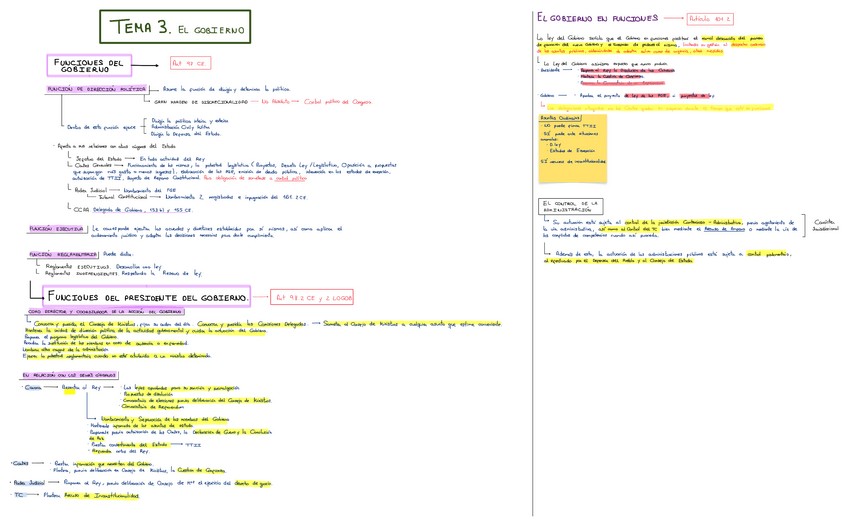848x526 pixels.
Task: Click the 'Función reglamentaria' purple label
Action: [x=61, y=254]
